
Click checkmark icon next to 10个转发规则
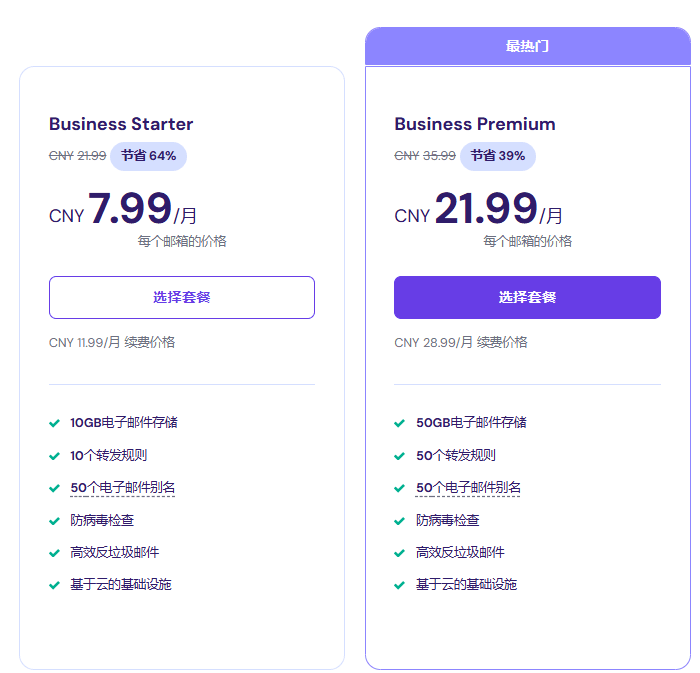pyautogui.click(x=55, y=455)
